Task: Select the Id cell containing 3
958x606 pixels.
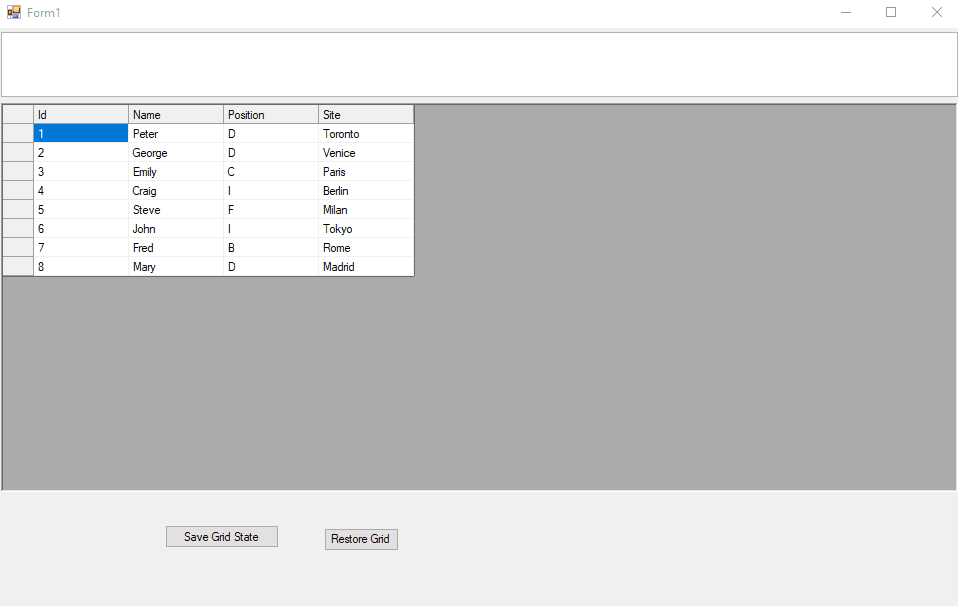Action: [x=81, y=171]
